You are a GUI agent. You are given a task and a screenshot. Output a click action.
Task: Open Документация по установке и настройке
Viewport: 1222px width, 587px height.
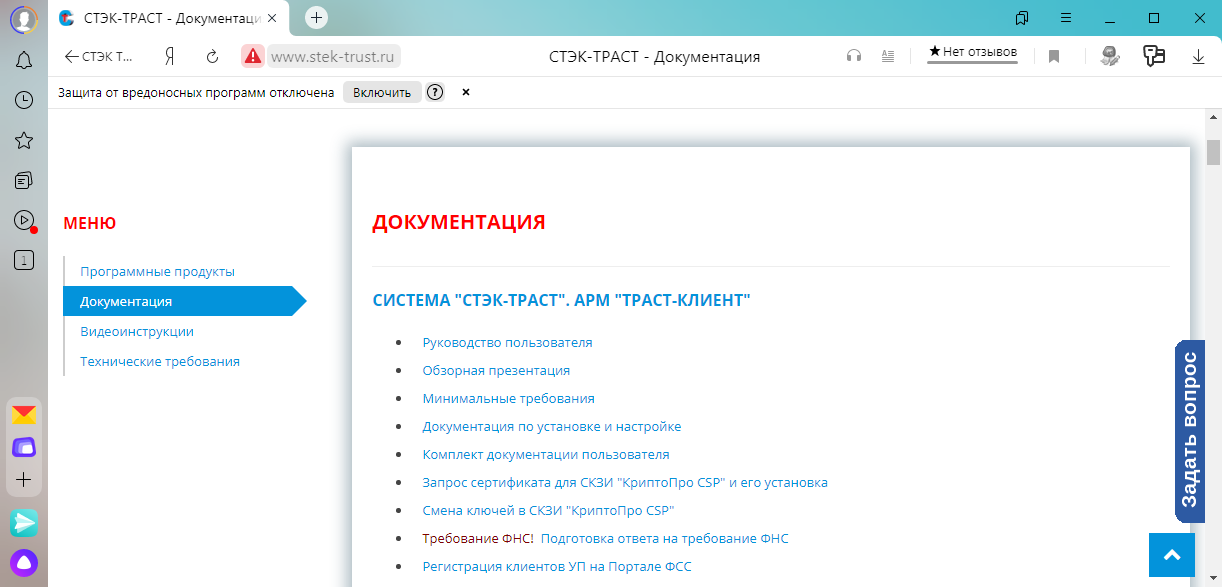pyautogui.click(x=552, y=427)
